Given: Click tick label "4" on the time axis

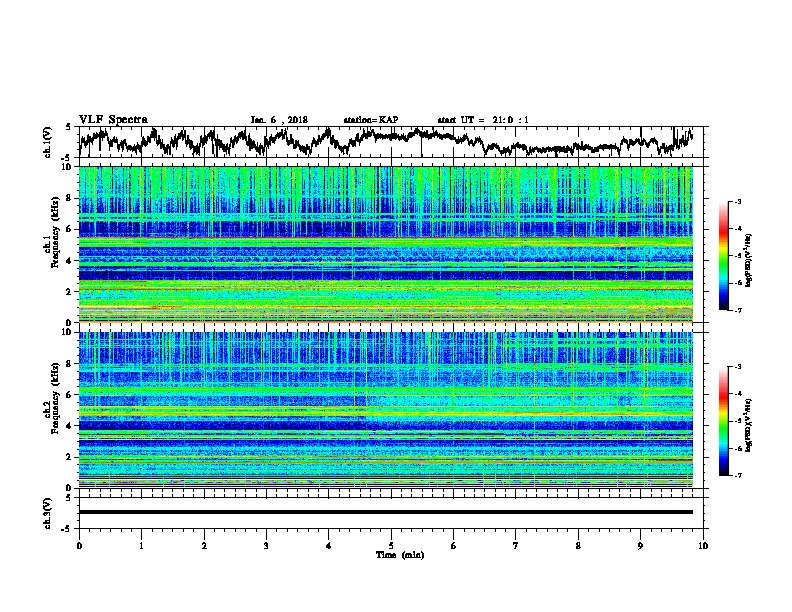Looking at the screenshot, I should [x=329, y=545].
